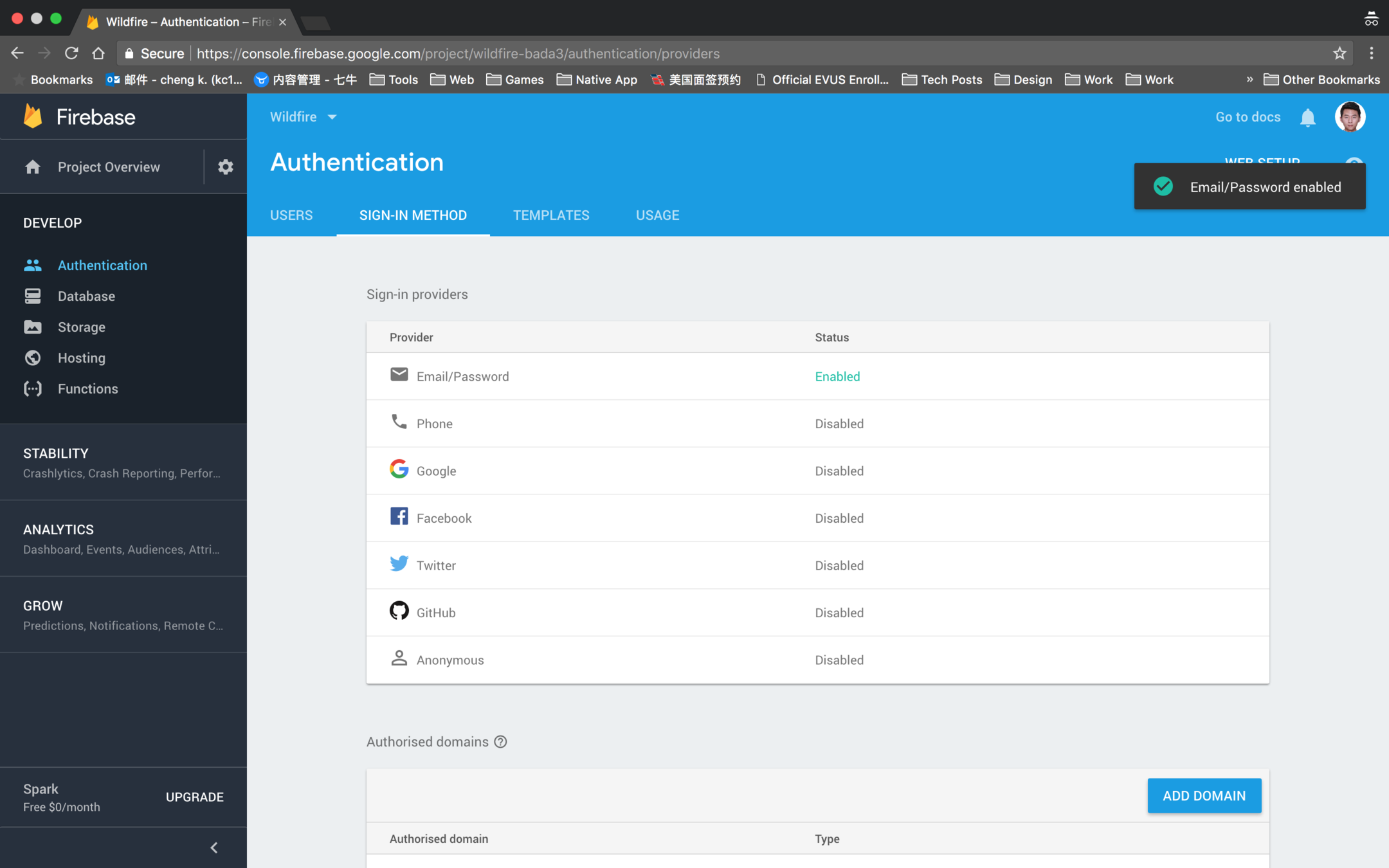Reload the page in browser toolbar
The image size is (1389, 868).
pyautogui.click(x=71, y=53)
